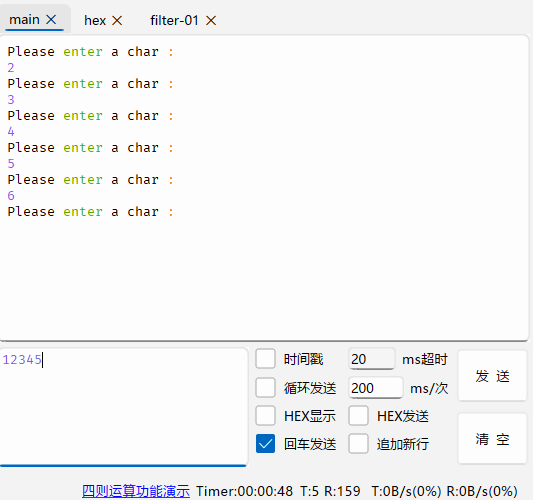Click the received text '2' line
Viewport: 533px width, 500px height.
pos(11,68)
